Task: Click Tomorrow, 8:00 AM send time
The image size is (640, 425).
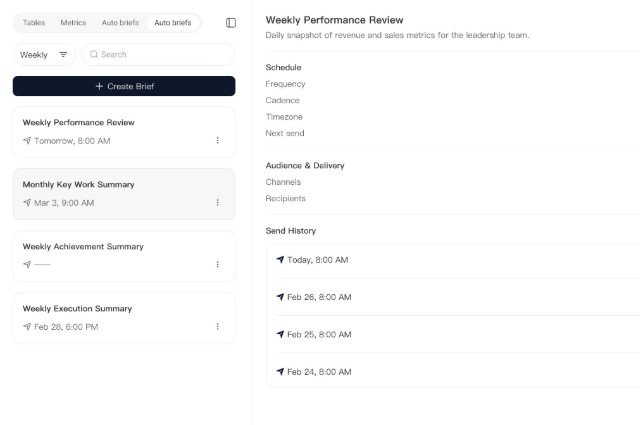Action: pos(72,141)
